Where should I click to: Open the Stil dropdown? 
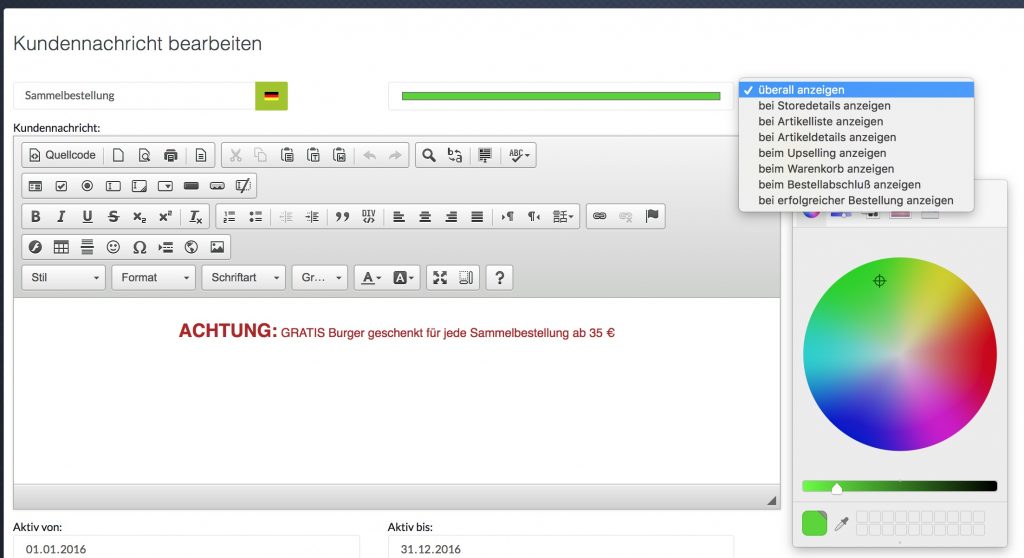tap(64, 278)
